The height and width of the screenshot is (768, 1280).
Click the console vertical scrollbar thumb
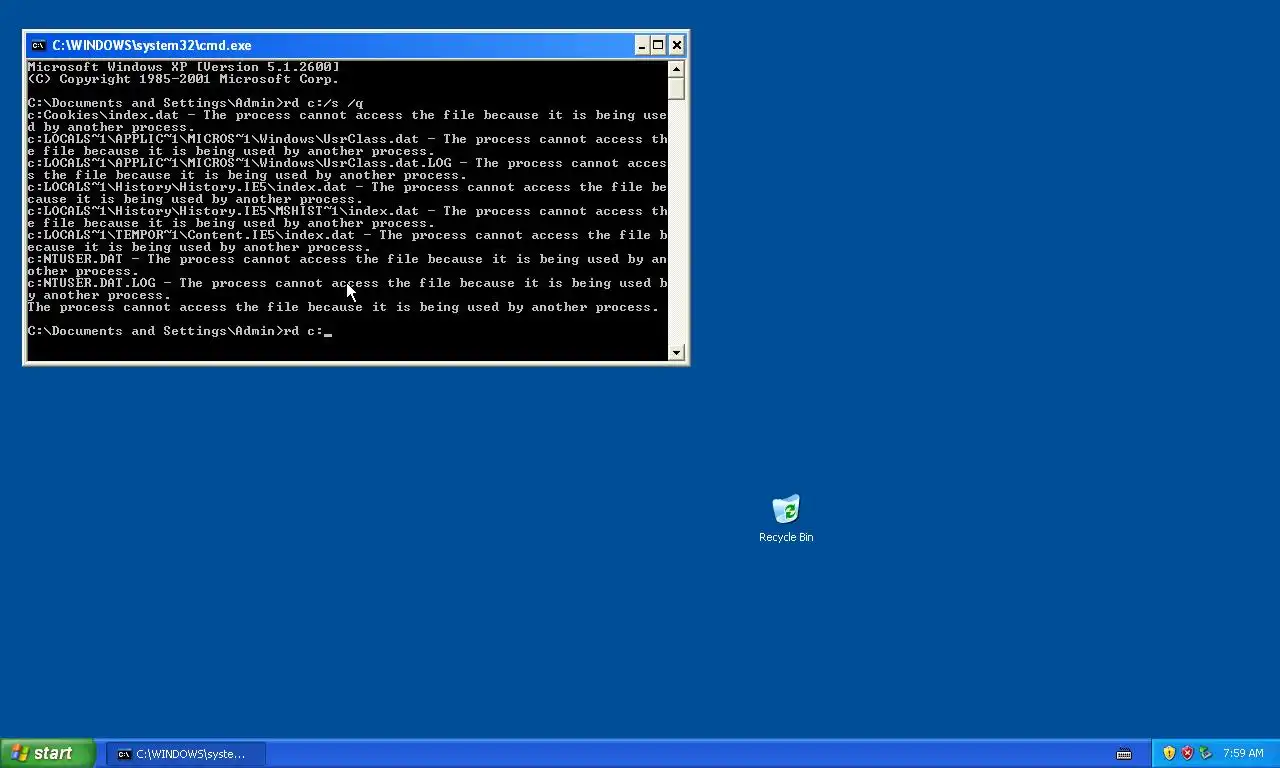point(676,88)
